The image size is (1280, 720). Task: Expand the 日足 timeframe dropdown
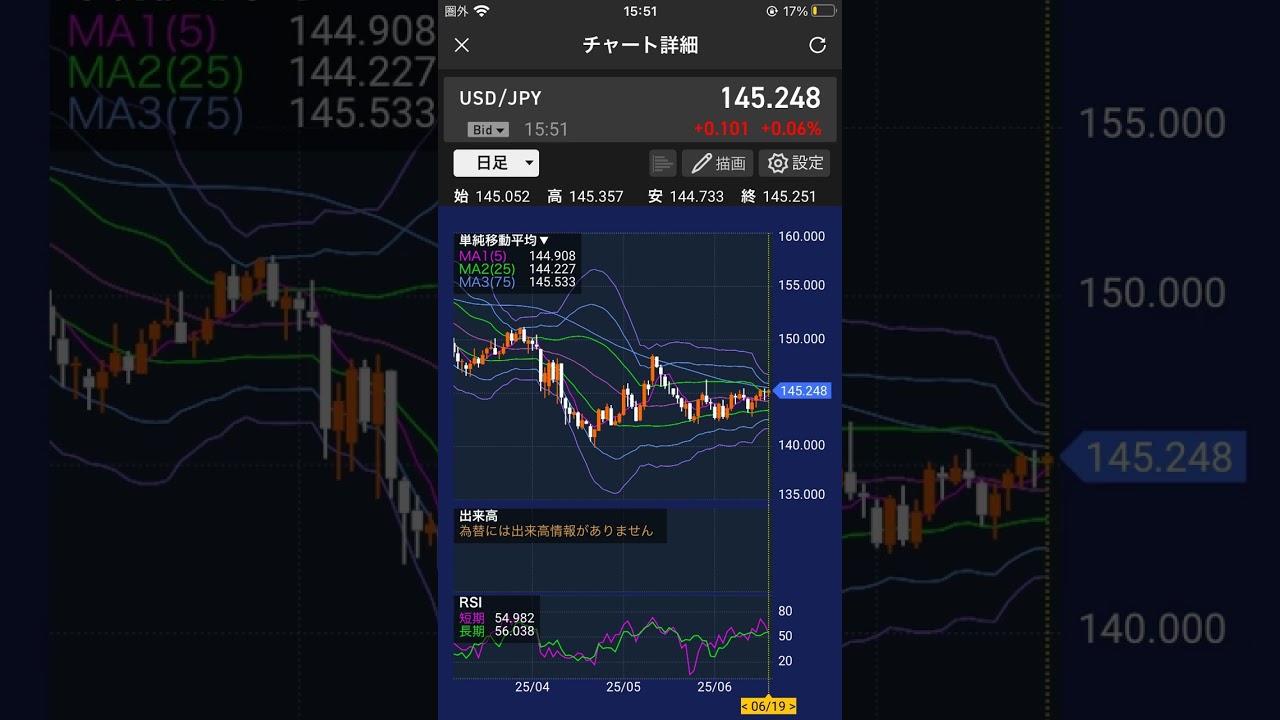496,163
